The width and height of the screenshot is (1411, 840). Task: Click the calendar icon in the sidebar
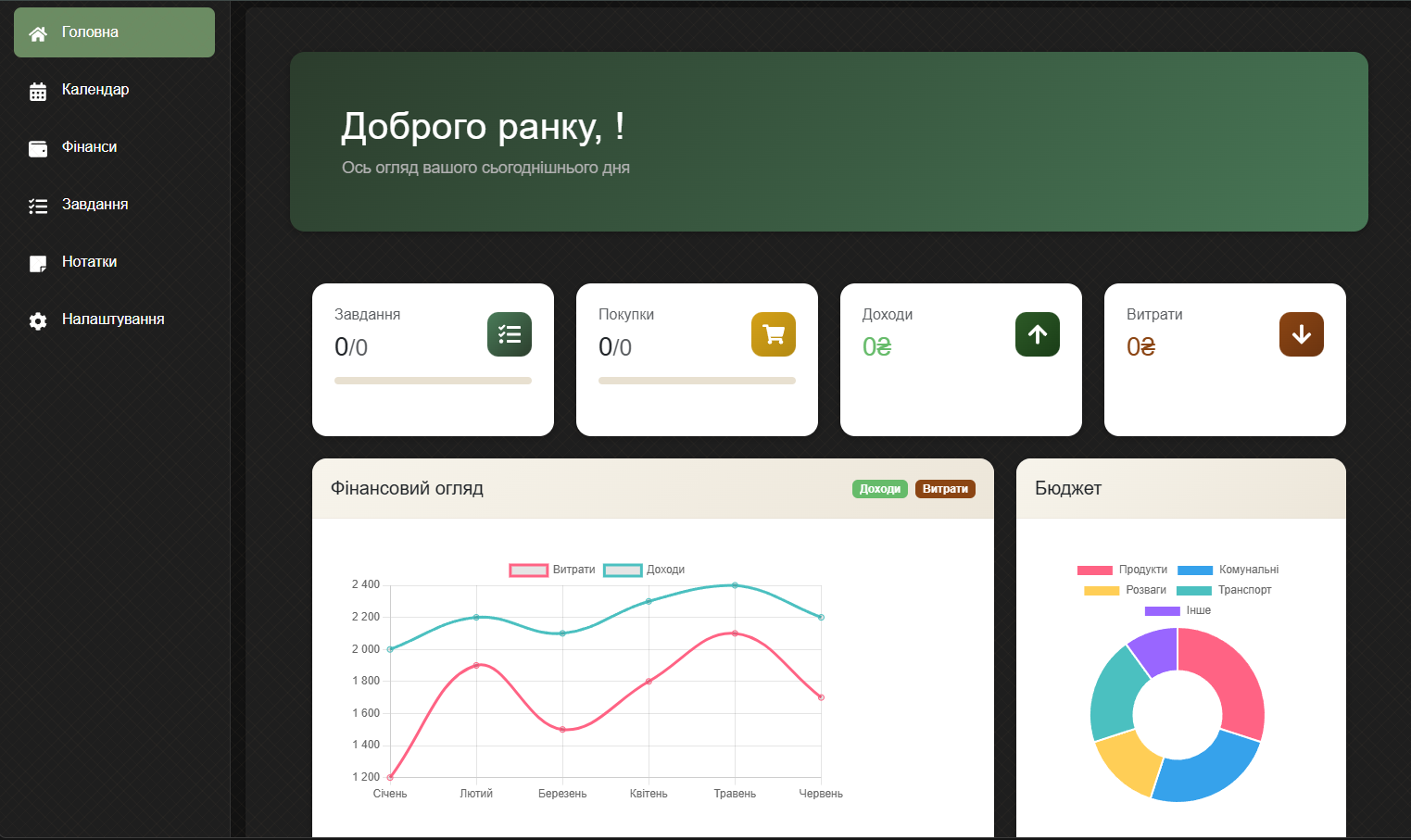38,91
